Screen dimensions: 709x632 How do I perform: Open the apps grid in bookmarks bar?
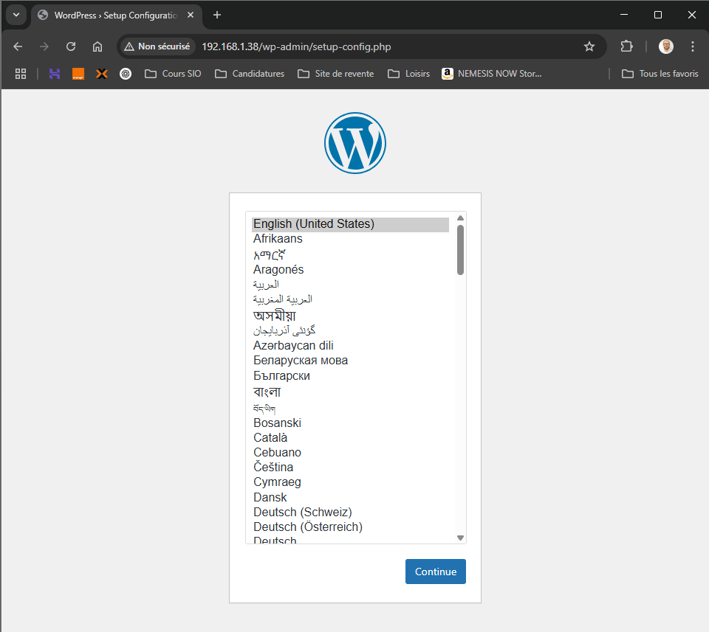20,74
